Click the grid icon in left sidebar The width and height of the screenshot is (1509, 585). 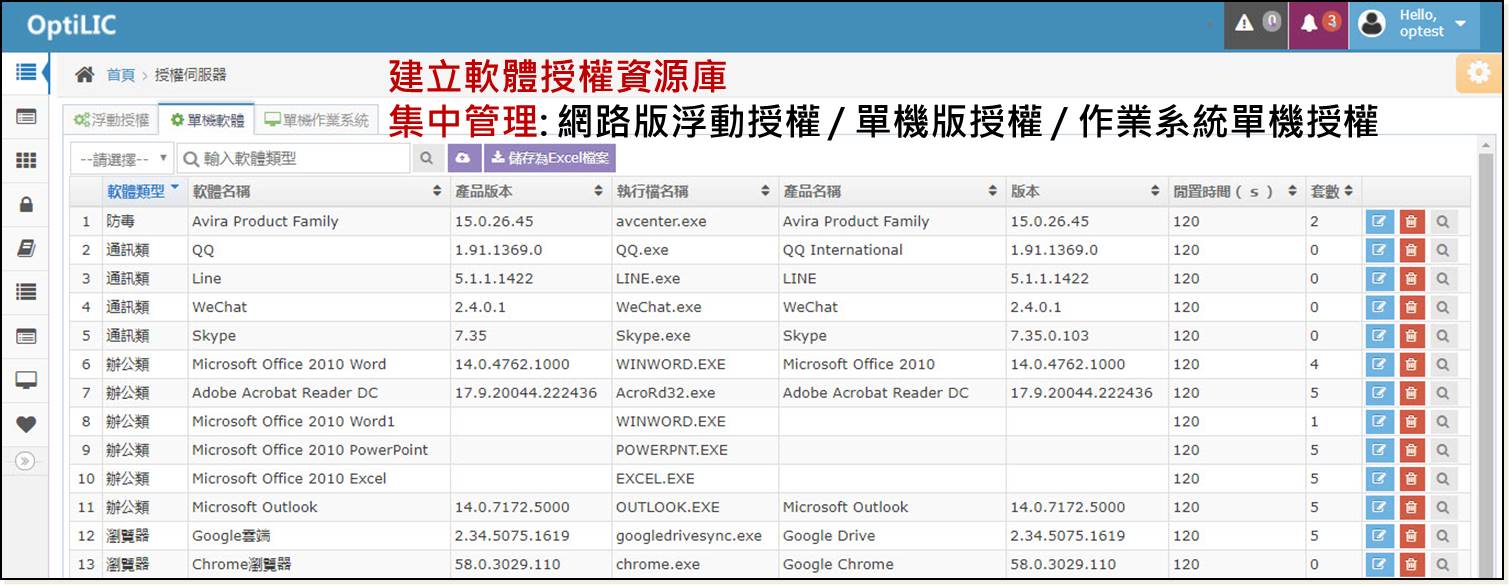pos(26,161)
